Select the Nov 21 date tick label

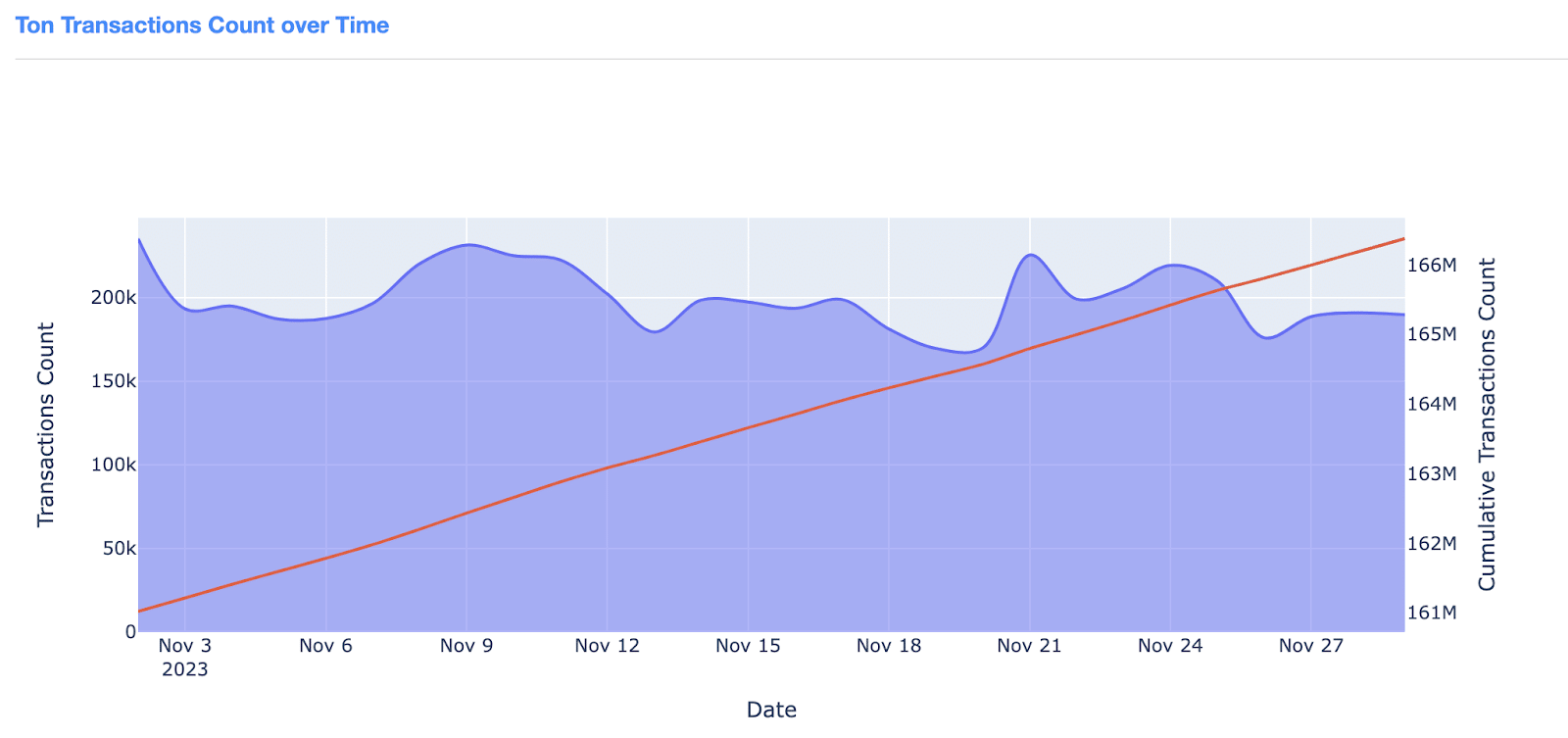pyautogui.click(x=1029, y=646)
